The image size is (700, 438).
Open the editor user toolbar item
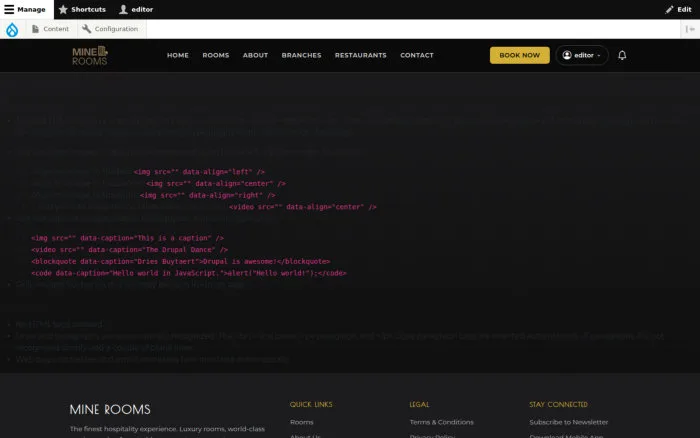pyautogui.click(x=136, y=9)
